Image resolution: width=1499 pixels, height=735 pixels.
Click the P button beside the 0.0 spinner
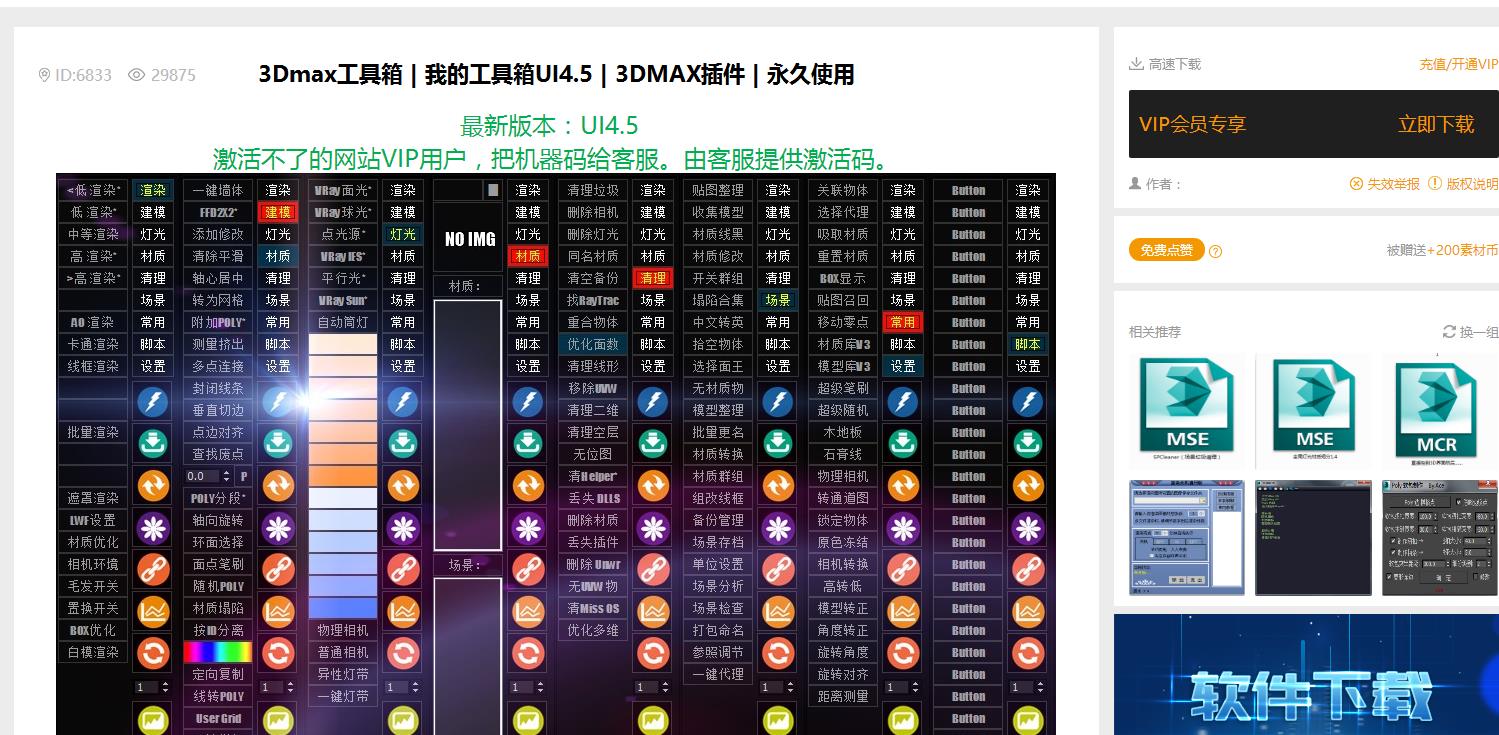tap(243, 477)
